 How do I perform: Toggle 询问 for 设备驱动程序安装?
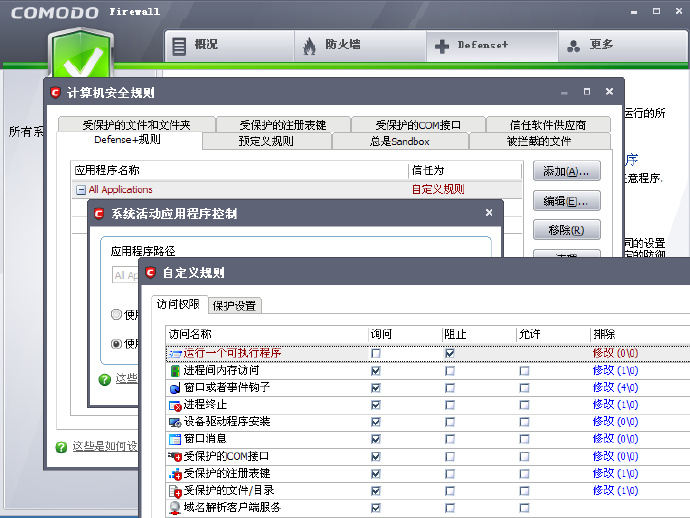(x=376, y=422)
